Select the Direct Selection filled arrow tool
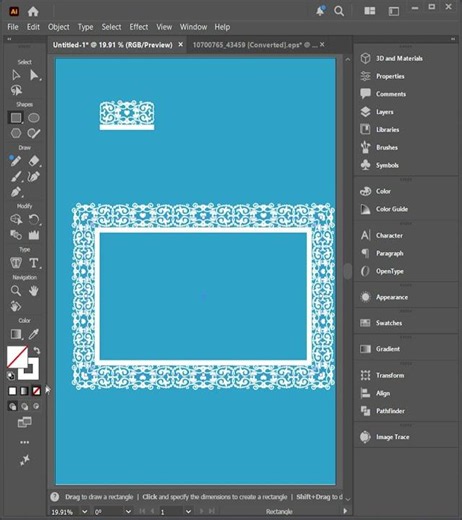 [34, 75]
